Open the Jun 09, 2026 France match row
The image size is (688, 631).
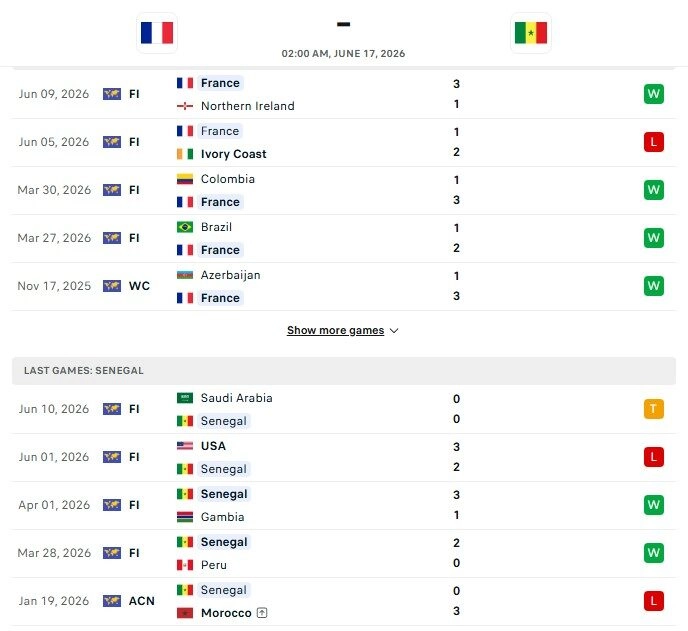[344, 94]
